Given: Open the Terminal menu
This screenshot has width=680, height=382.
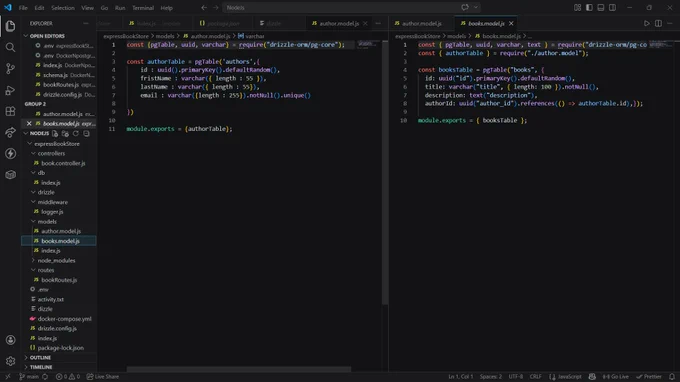Looking at the screenshot, I should click(143, 8).
